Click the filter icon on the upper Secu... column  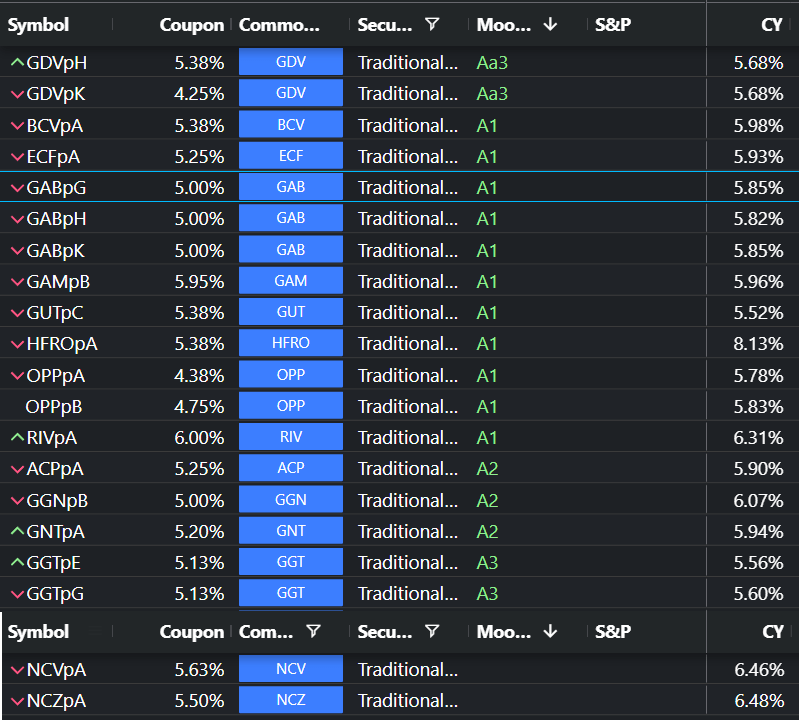432,24
